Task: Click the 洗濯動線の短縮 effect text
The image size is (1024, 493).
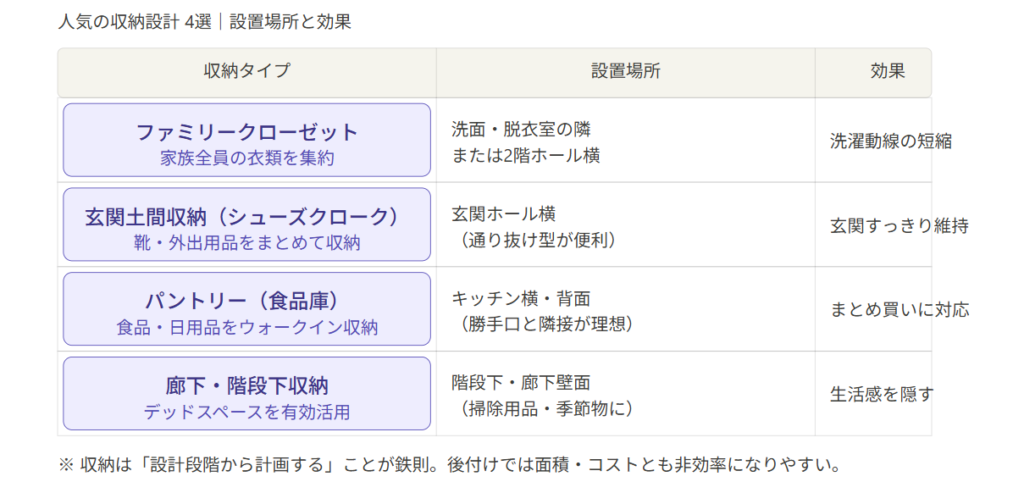Action: click(890, 141)
